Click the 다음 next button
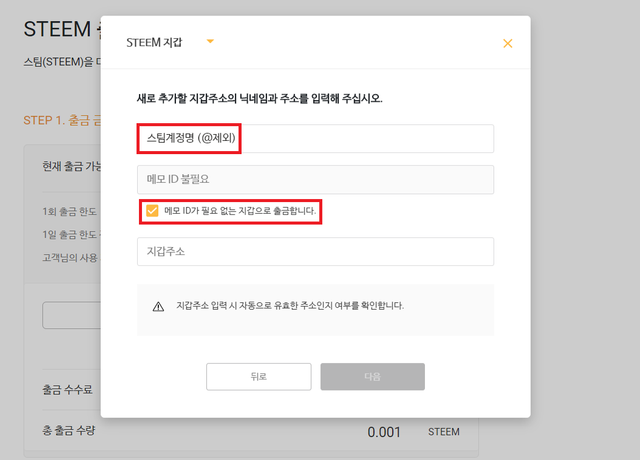Viewport: 640px width, 460px height. coord(373,377)
